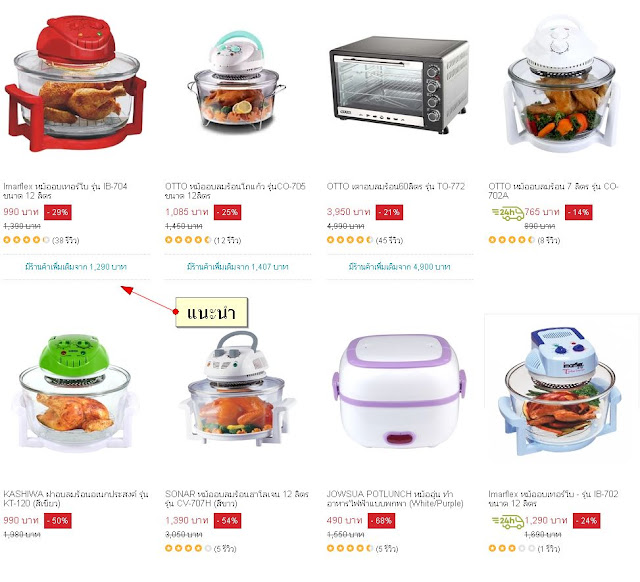Click the 24h delivery truck icon at 765 baht

point(508,213)
